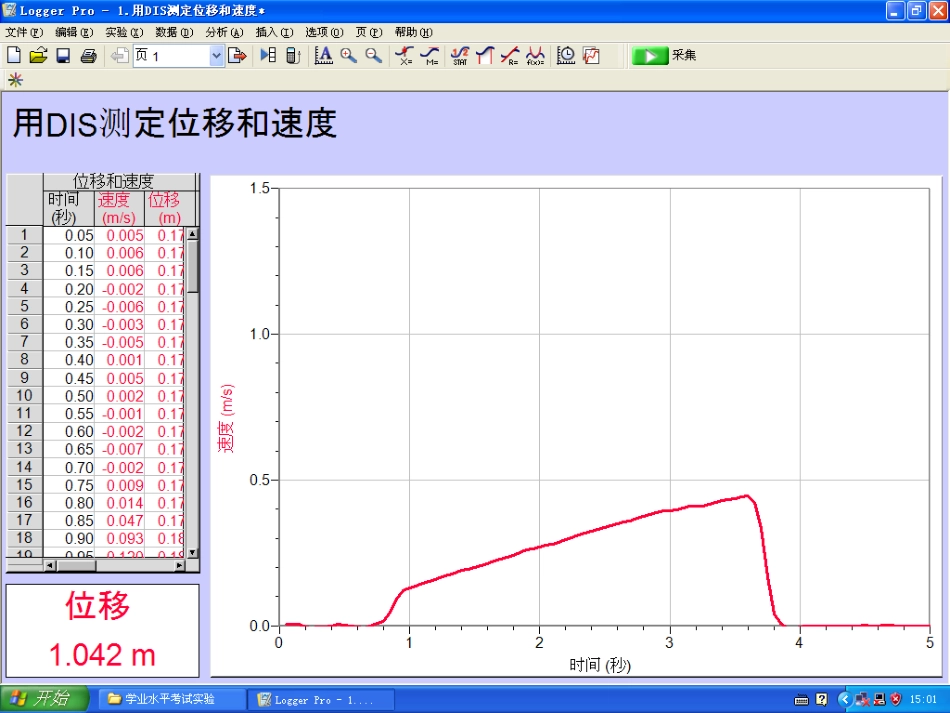
Task: Apply the Integral tool icon
Action: [485, 56]
